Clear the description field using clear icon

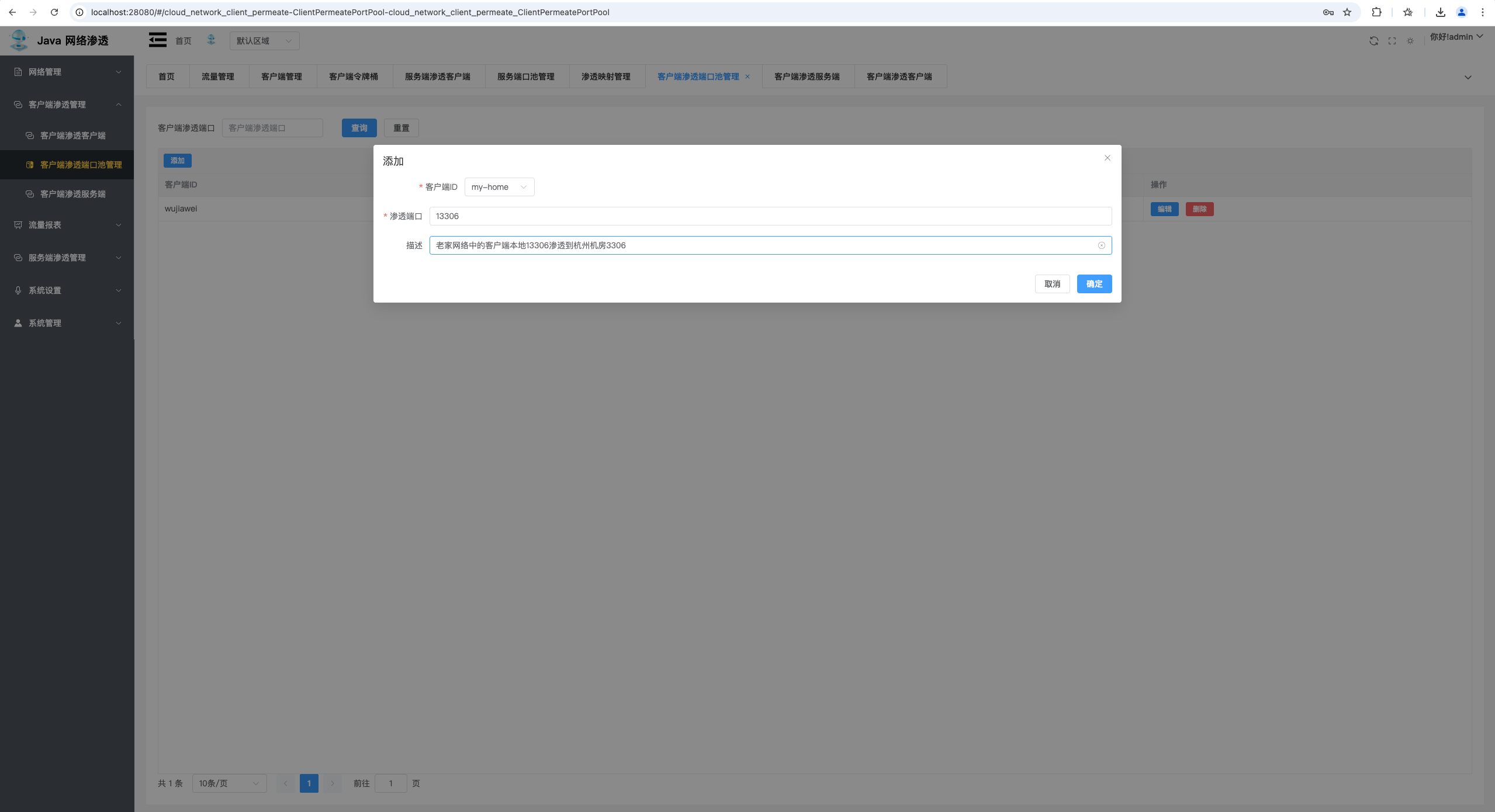tap(1101, 245)
